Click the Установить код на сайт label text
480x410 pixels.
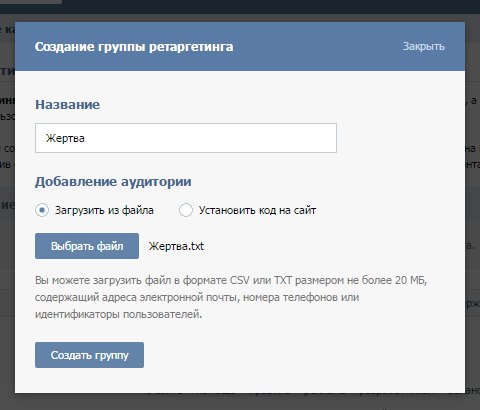(x=257, y=210)
